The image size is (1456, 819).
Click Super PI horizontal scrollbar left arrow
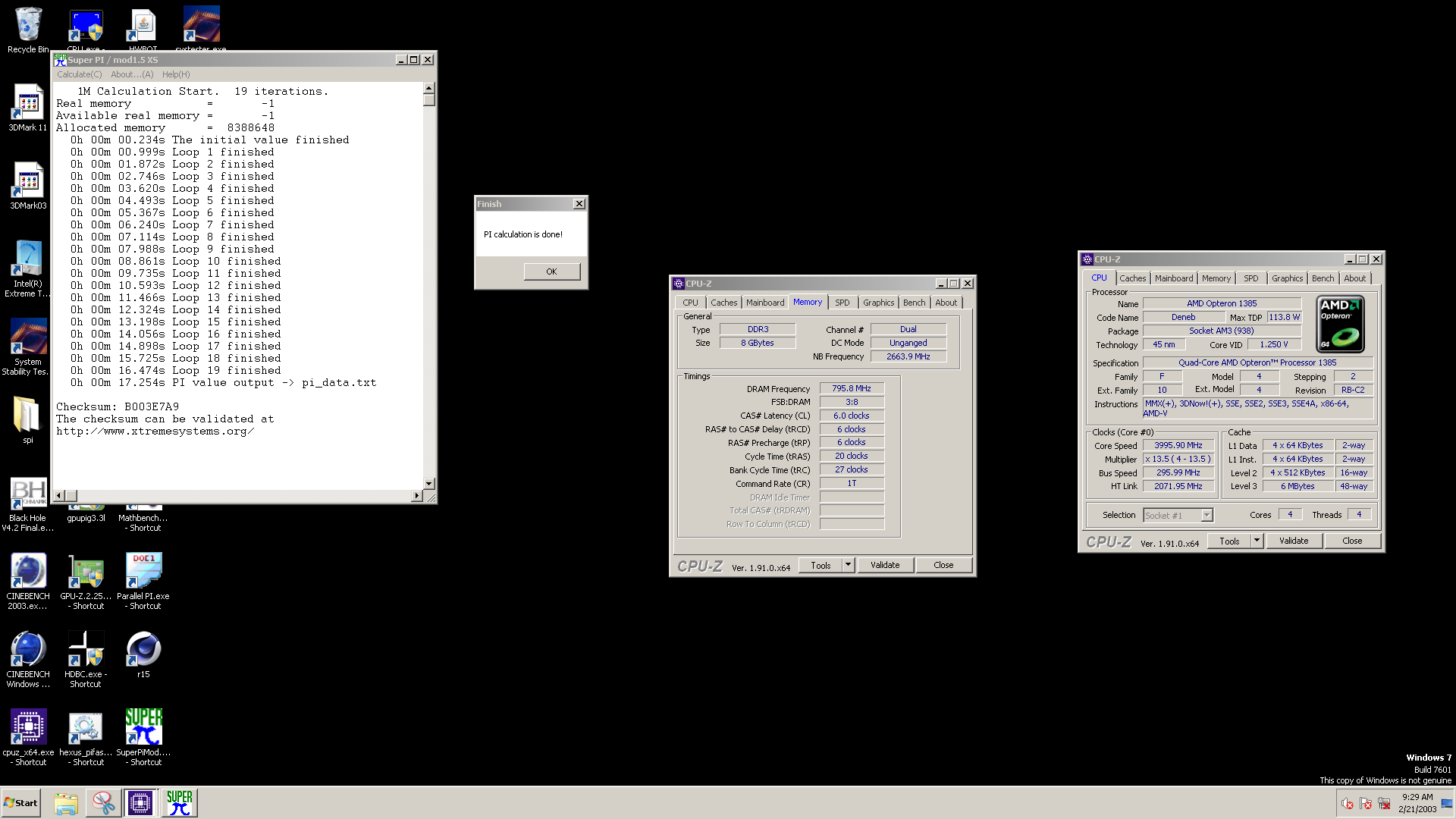point(59,496)
